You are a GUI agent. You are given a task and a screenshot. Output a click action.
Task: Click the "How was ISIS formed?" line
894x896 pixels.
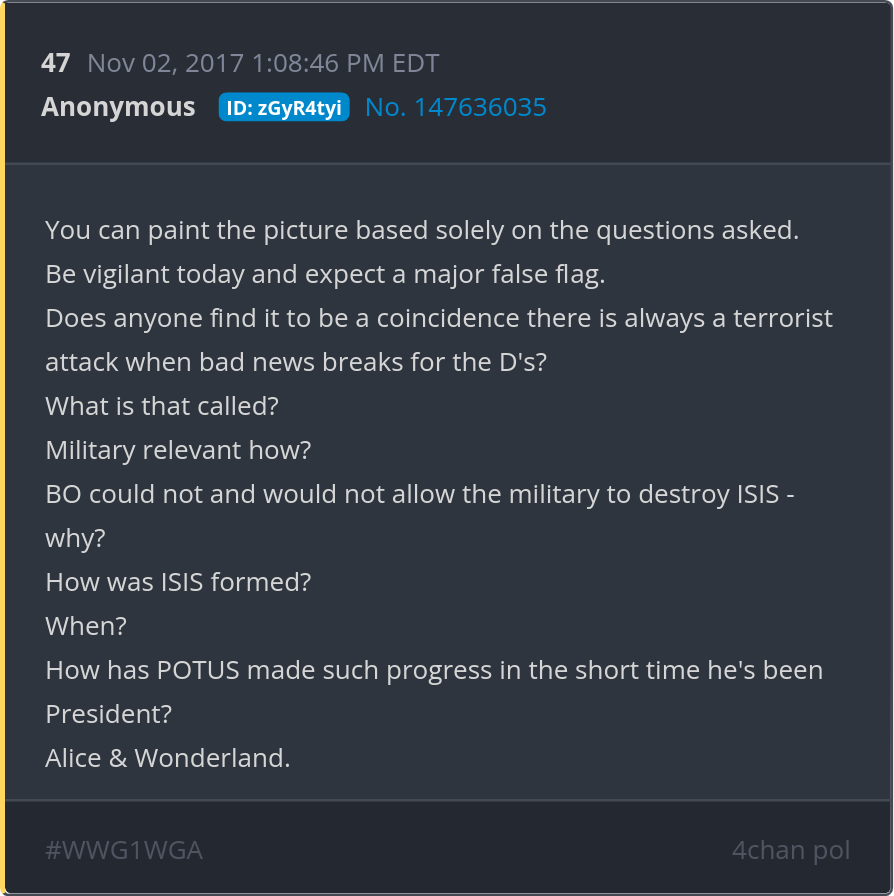178,582
